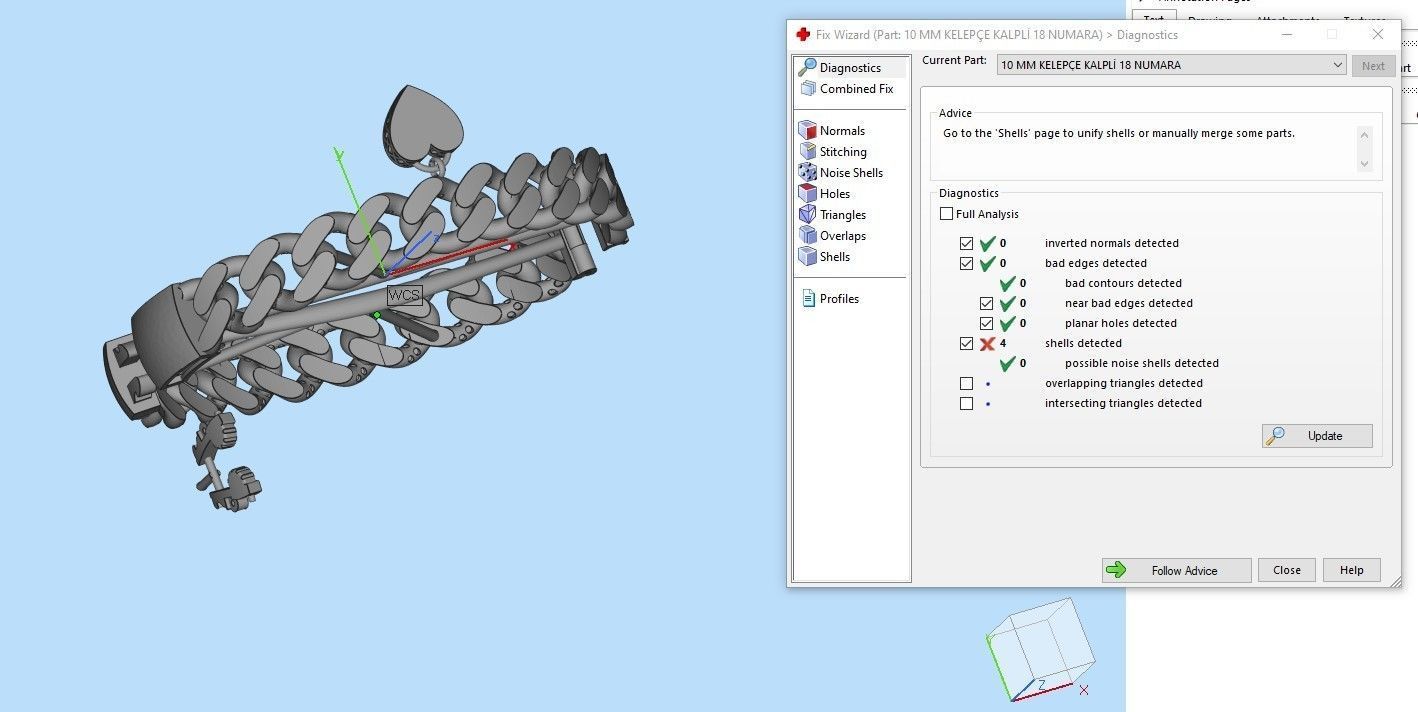Open the Shells page in the sidebar

[x=825, y=257]
